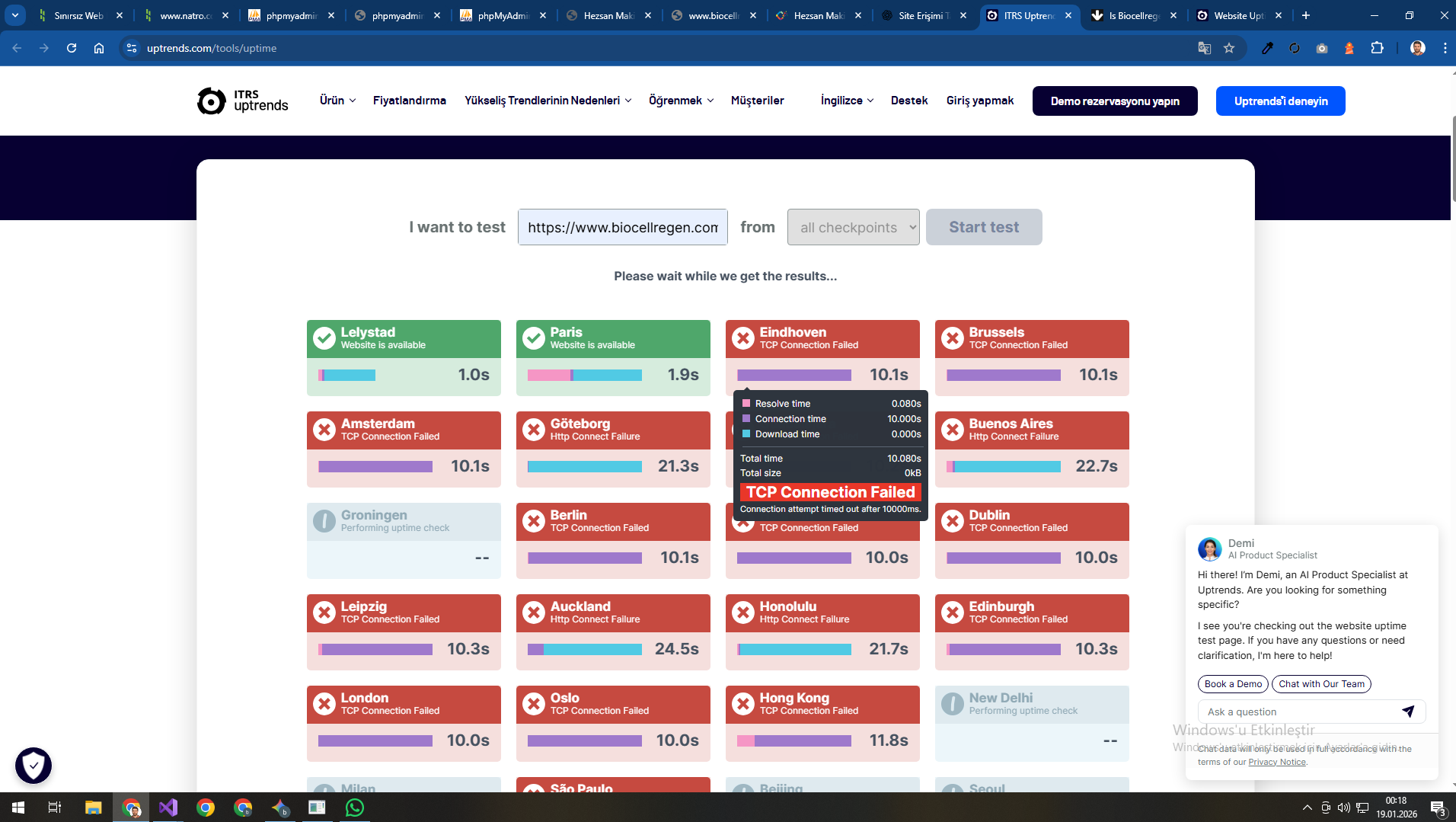Open the Privacy Notice link
1456x822 pixels.
(1277, 762)
